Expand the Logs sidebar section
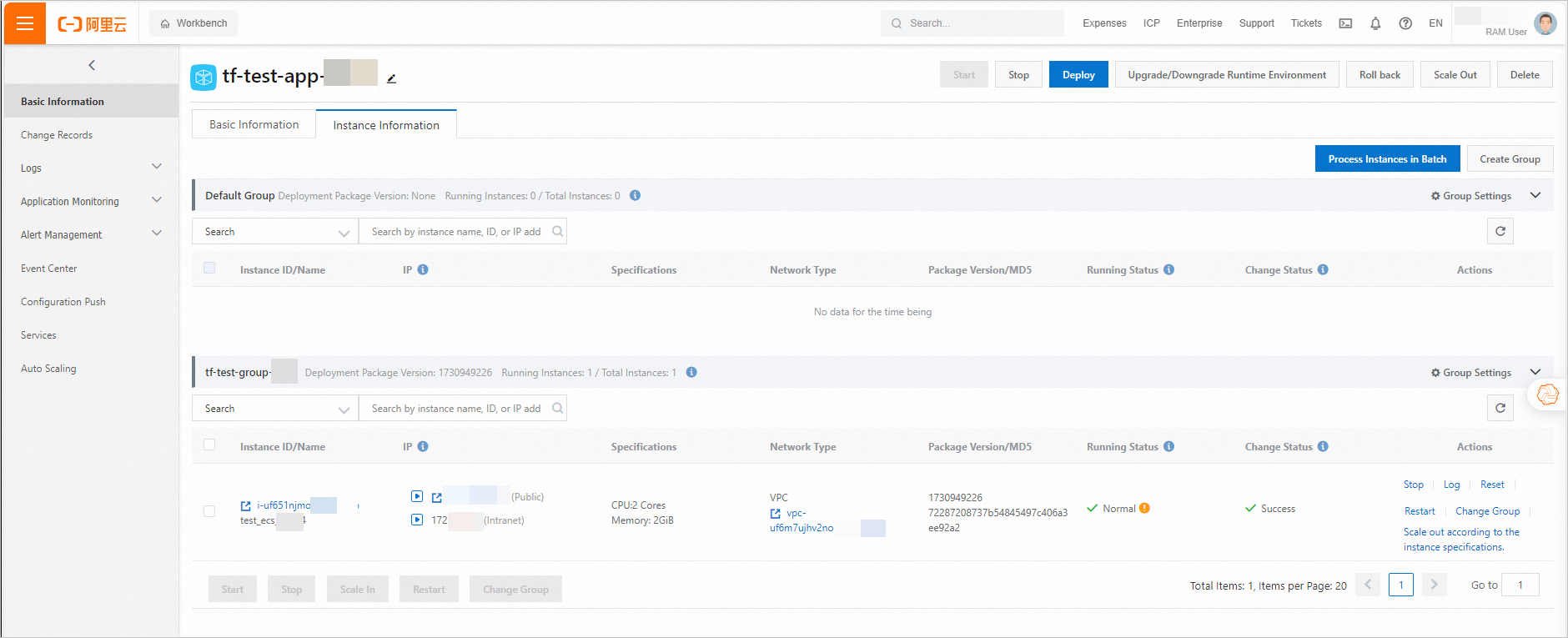1568x638 pixels. 157,167
